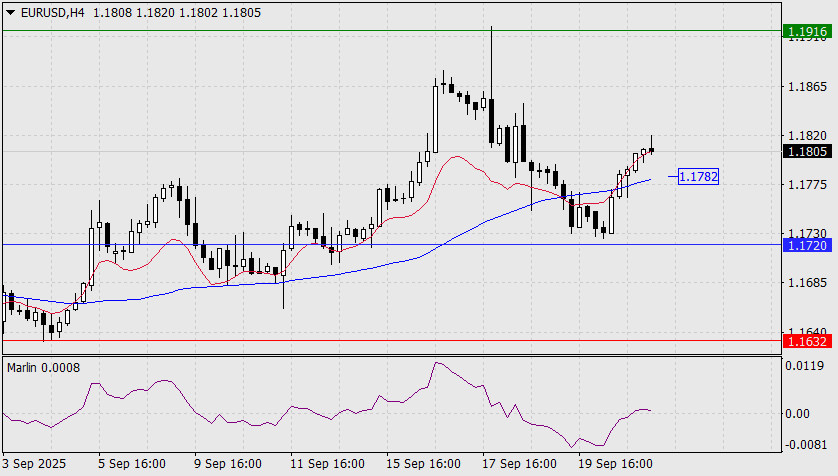838x476 pixels.
Task: Click the 11 Sep 16:00 time label
Action: click(x=326, y=464)
